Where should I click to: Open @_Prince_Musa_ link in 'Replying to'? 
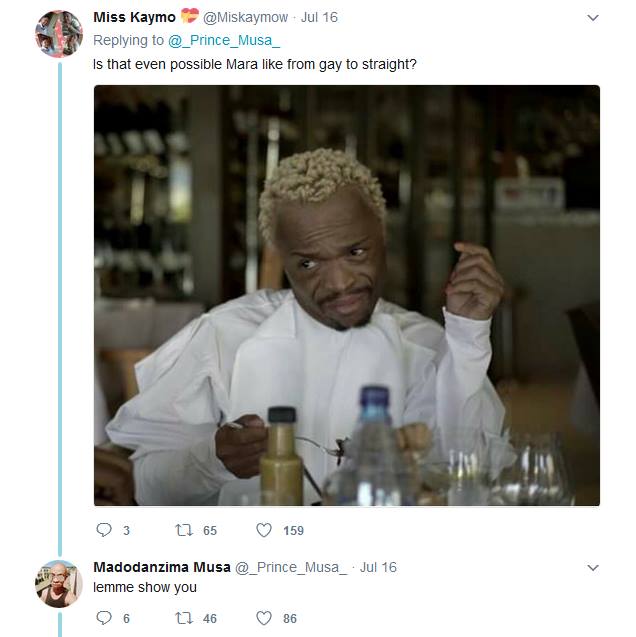[224, 41]
